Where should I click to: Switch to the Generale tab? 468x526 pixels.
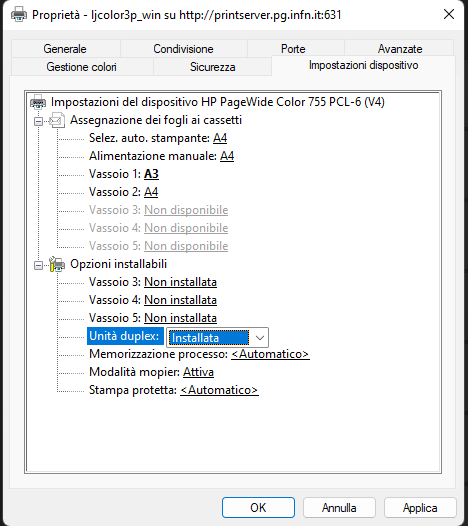tap(65, 49)
